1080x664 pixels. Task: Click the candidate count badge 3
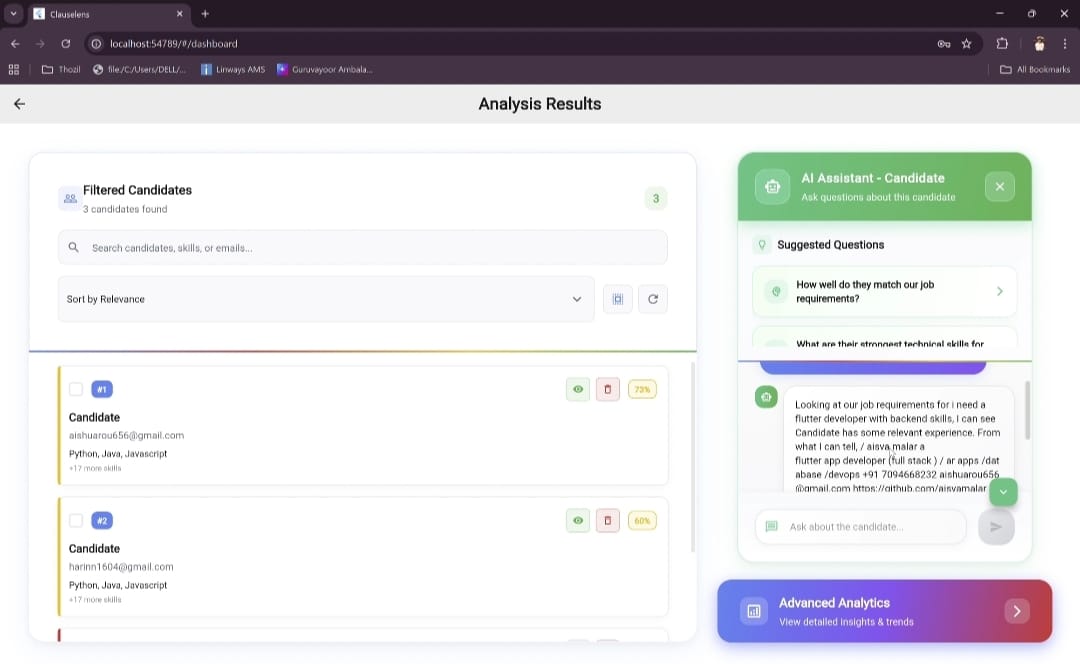tap(656, 198)
